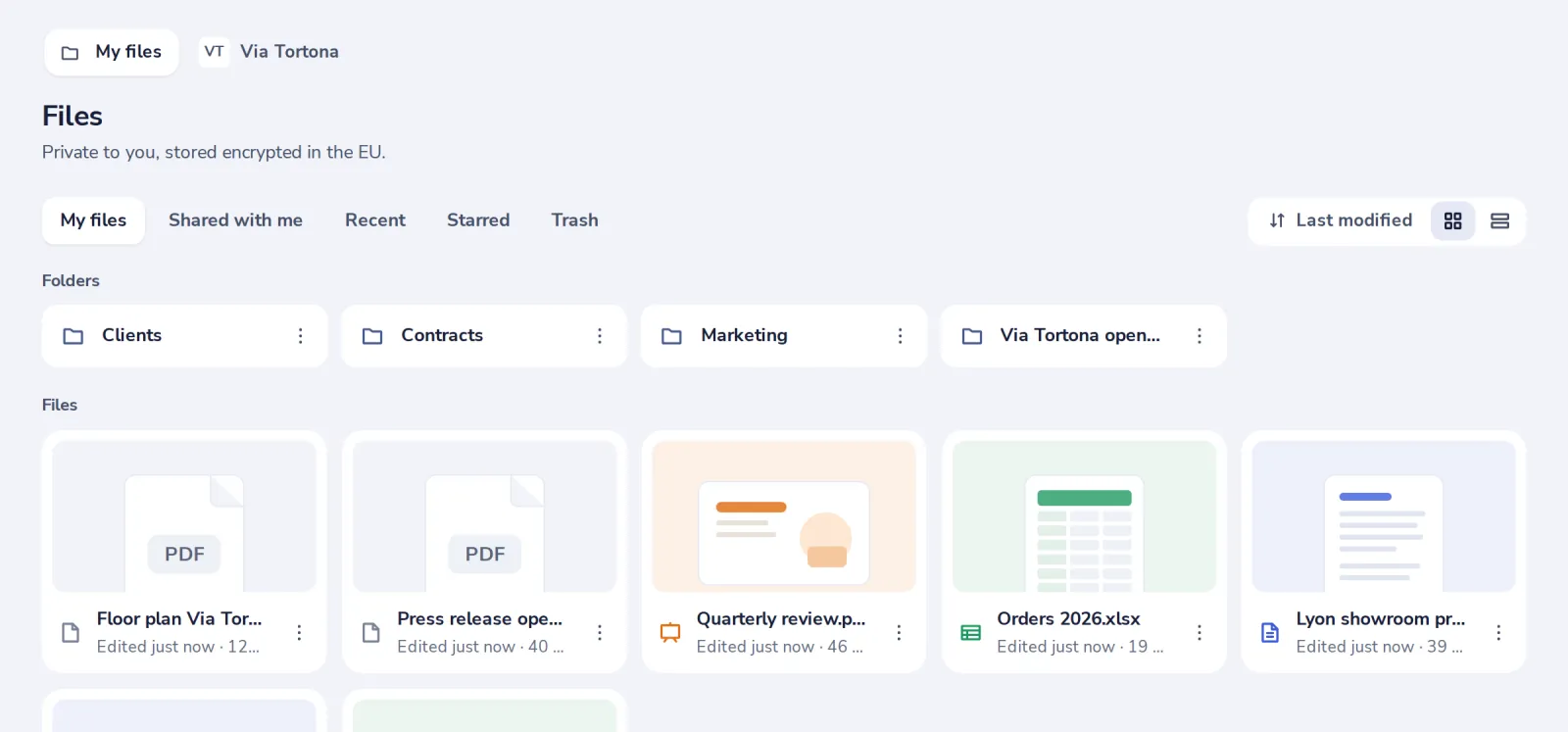The image size is (1568, 732).
Task: Select the Via Tortona workspace
Action: click(x=269, y=52)
